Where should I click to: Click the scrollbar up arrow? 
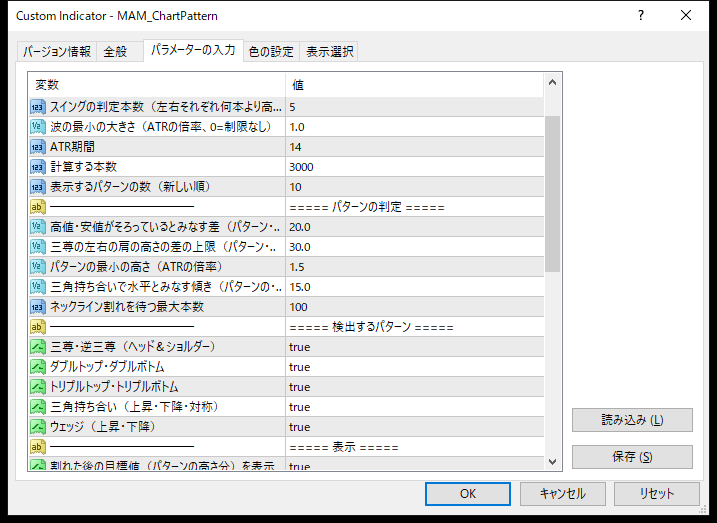[x=552, y=83]
